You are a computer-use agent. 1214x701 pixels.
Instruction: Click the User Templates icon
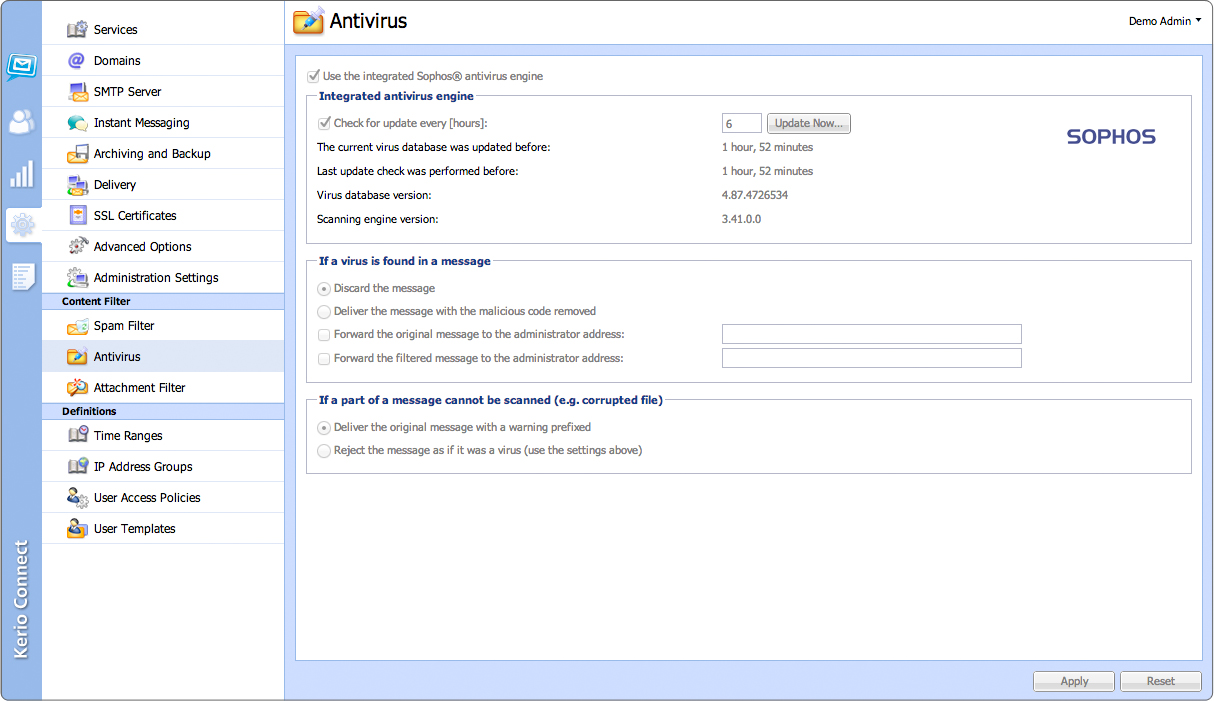pos(77,529)
